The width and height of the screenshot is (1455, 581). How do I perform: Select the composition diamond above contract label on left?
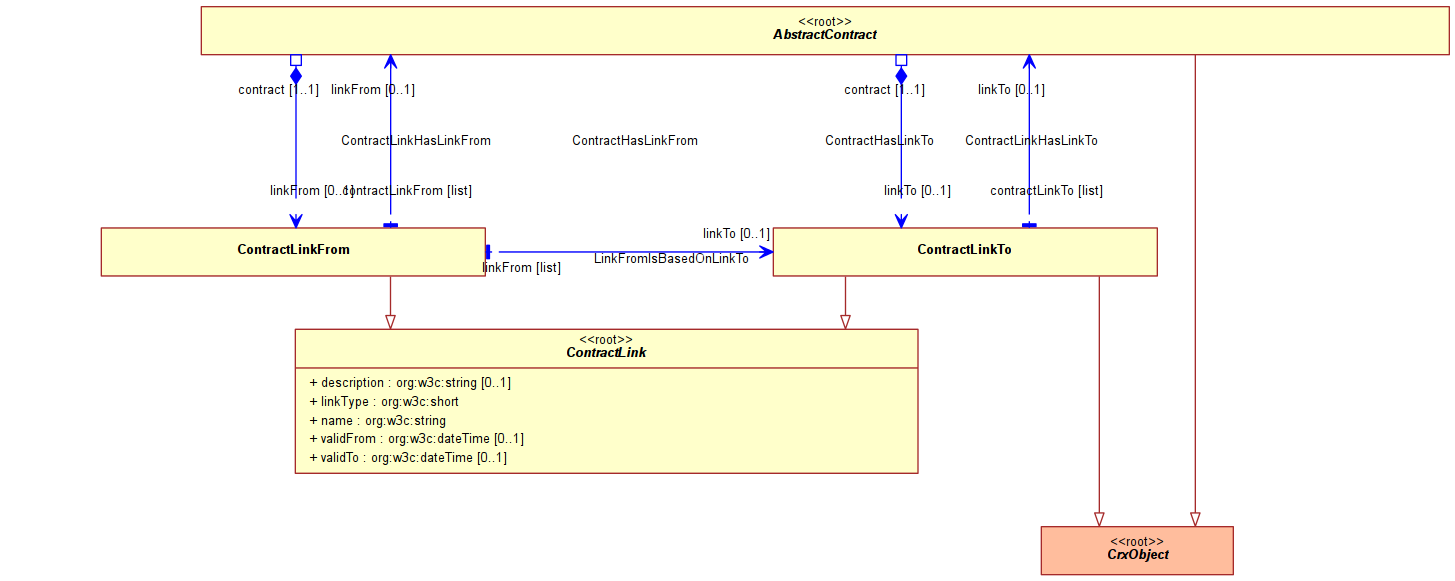[x=296, y=75]
